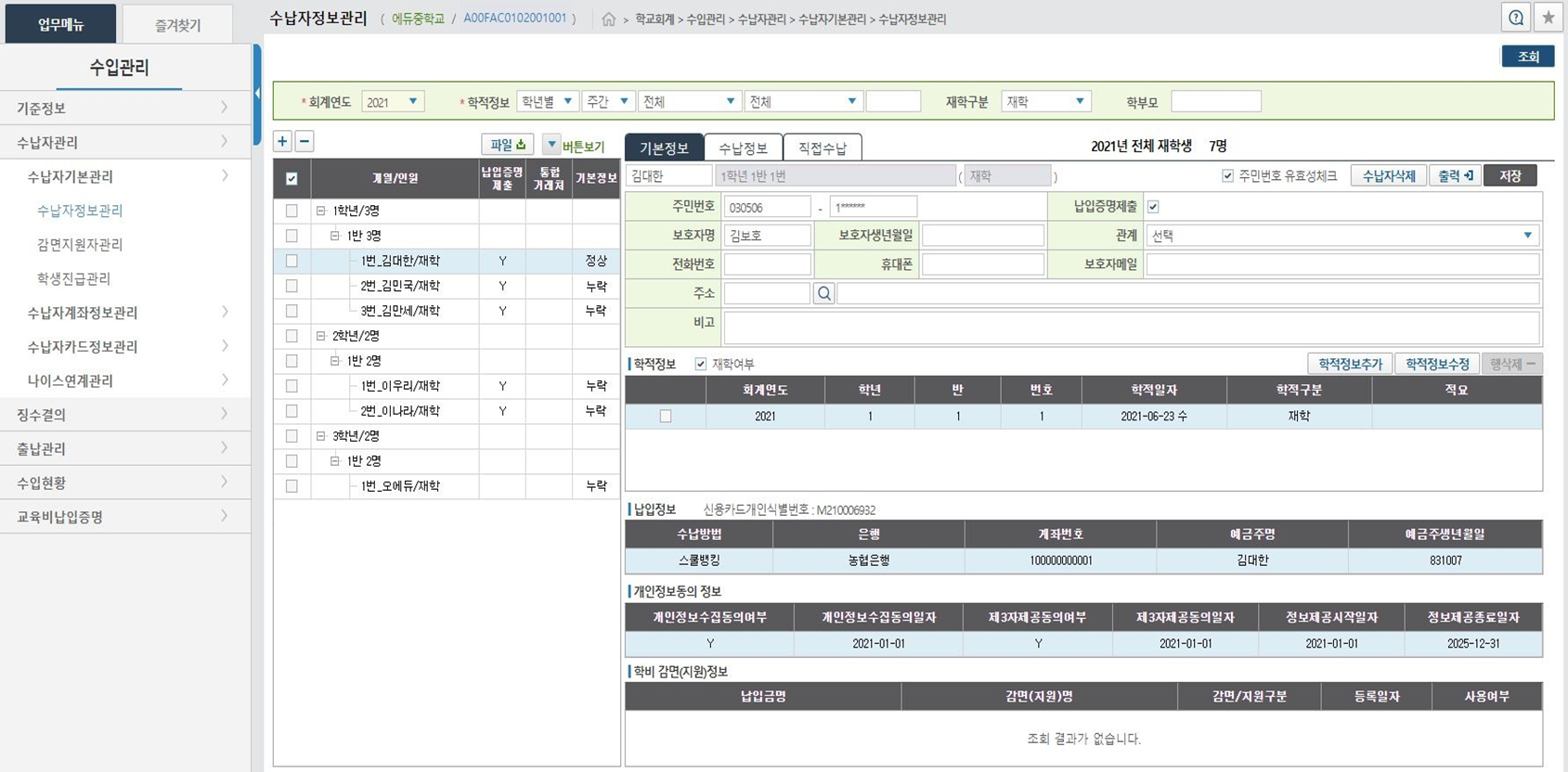Screen dimensions: 1568x772
Task: Select tree row 3번_김만세/재학
Action: 400,311
